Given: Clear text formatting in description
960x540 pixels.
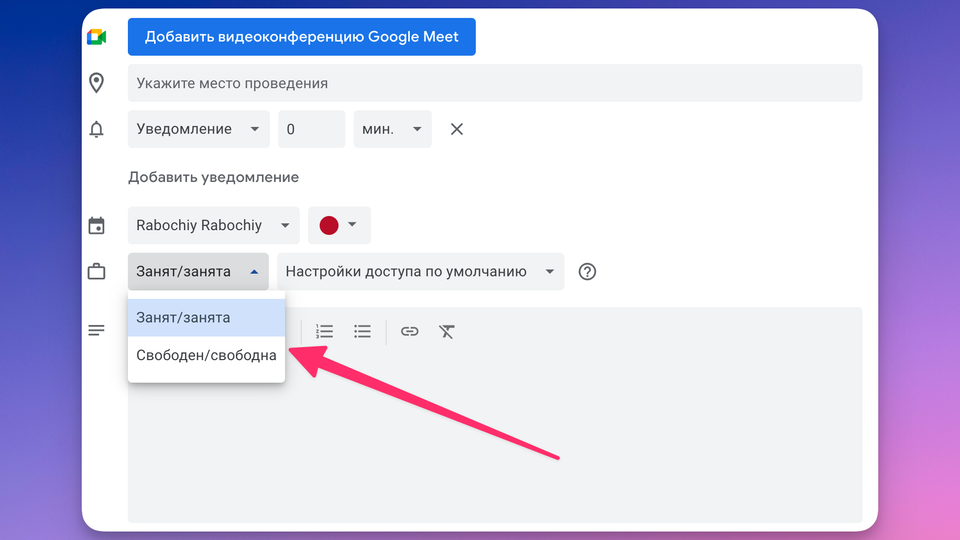Looking at the screenshot, I should [446, 331].
